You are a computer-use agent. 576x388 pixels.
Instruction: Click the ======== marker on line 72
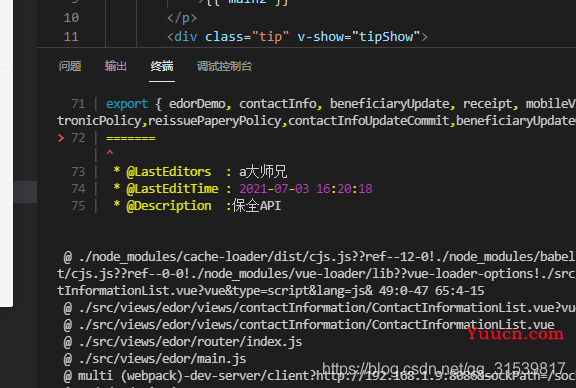pos(131,139)
